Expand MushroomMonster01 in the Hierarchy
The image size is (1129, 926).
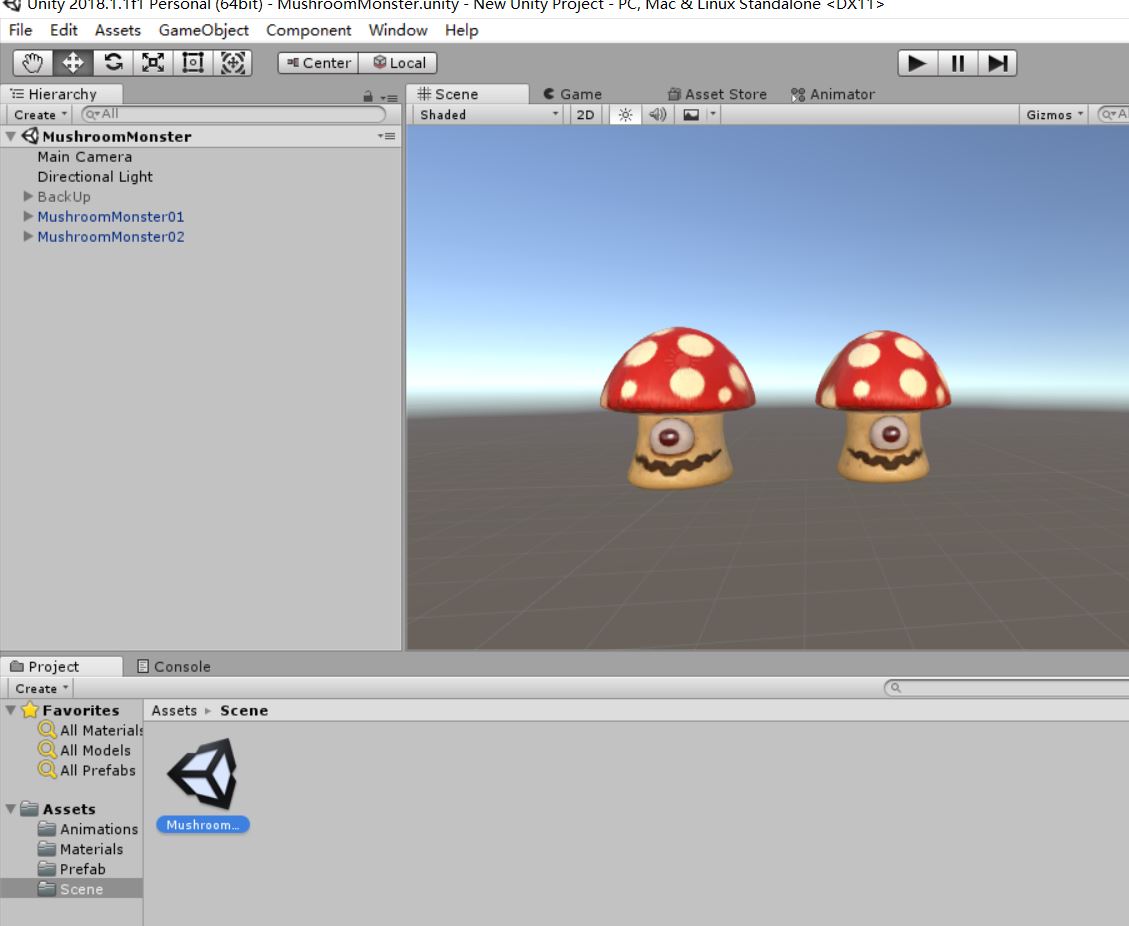click(27, 216)
